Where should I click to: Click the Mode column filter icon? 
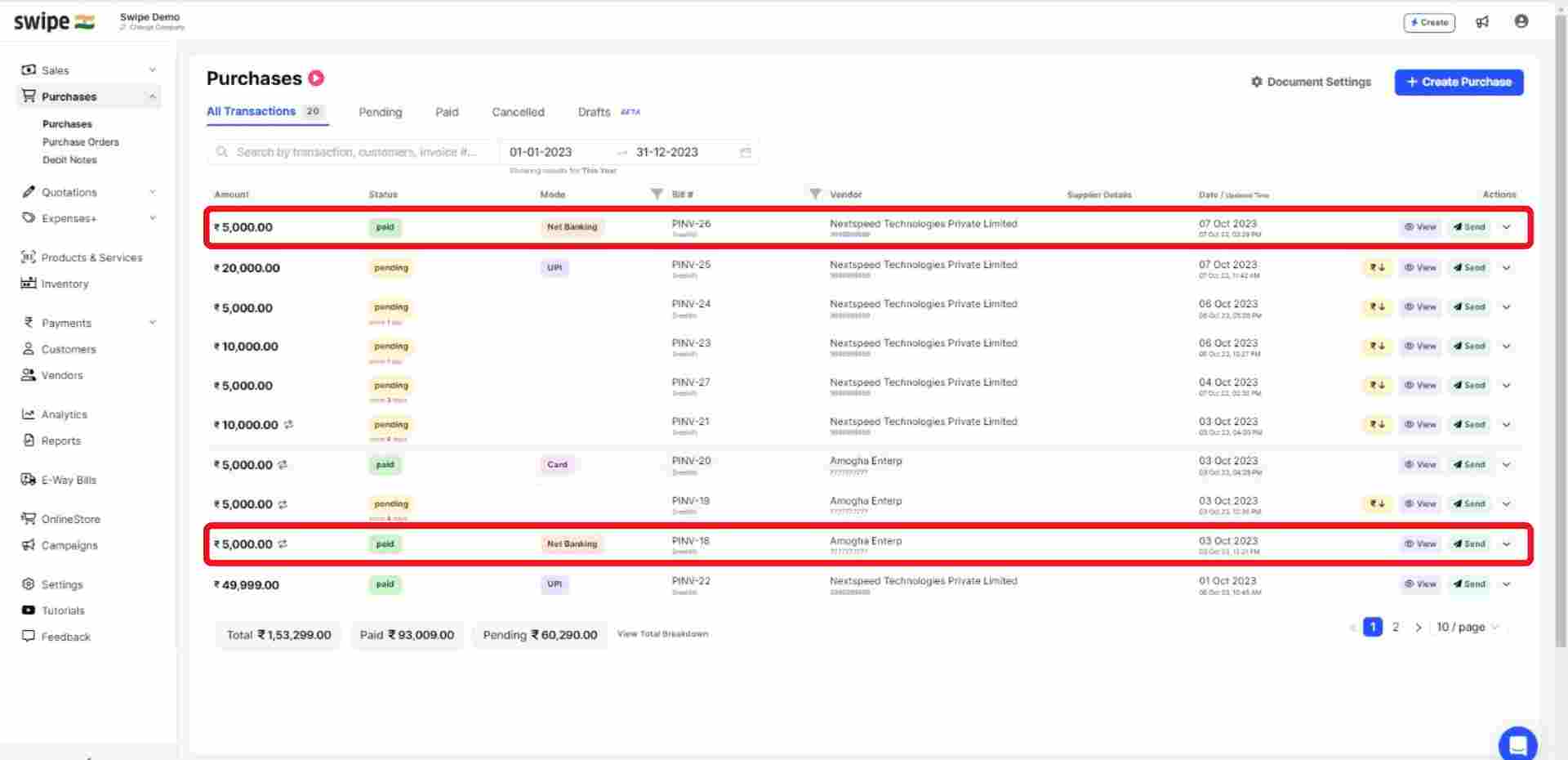(657, 194)
